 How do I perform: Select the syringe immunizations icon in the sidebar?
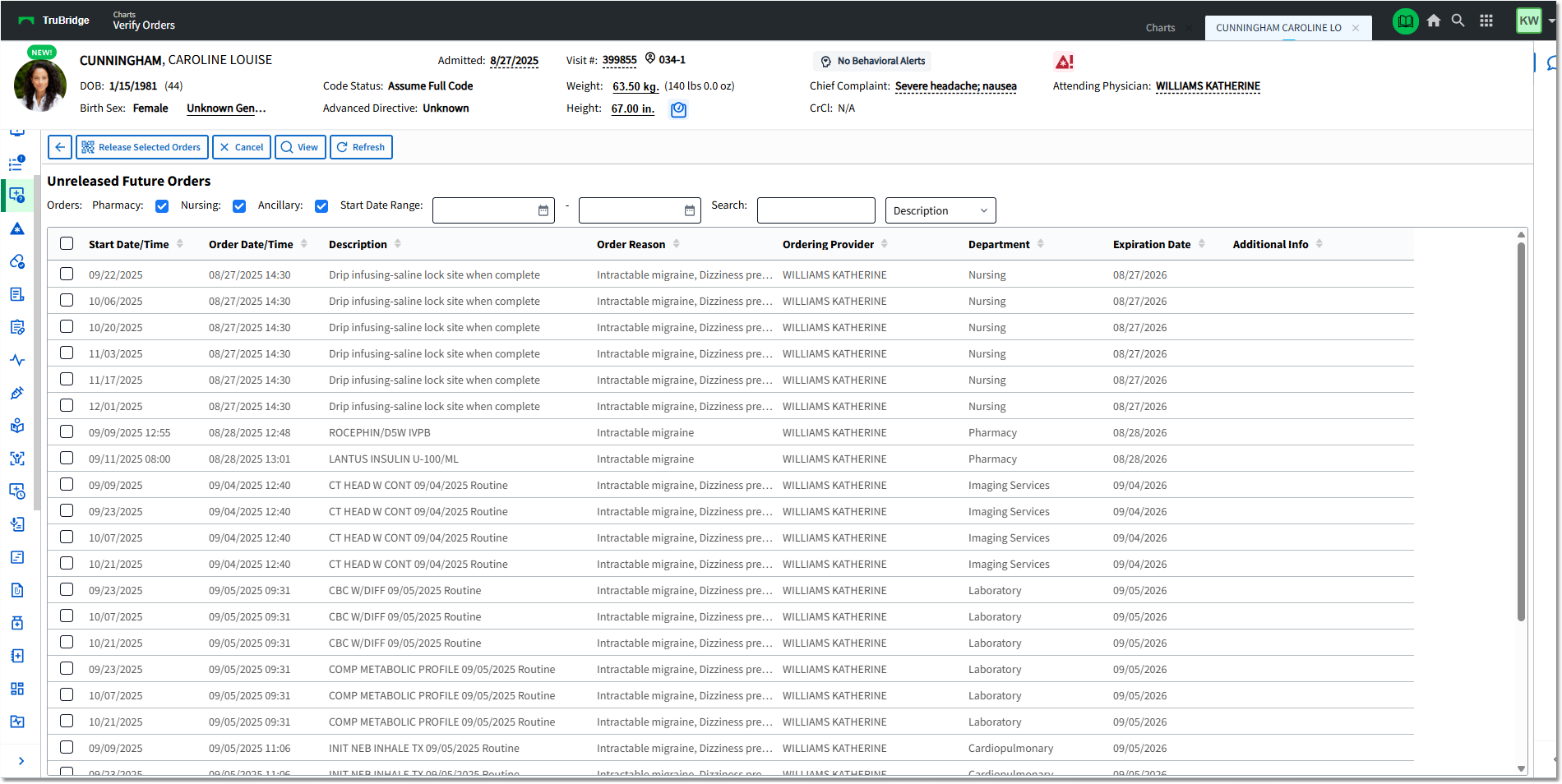17,393
